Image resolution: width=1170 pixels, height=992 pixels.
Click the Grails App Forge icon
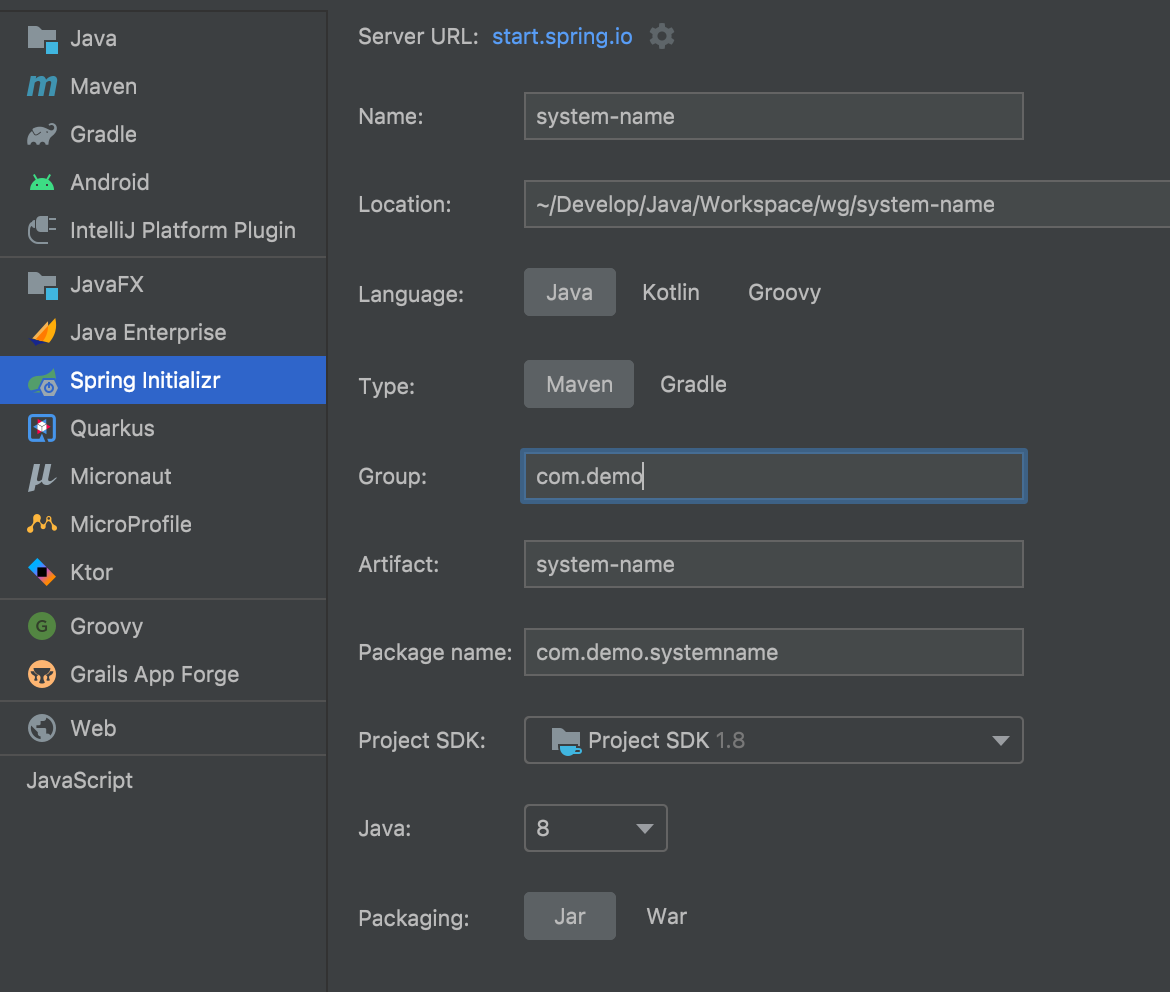(x=43, y=674)
